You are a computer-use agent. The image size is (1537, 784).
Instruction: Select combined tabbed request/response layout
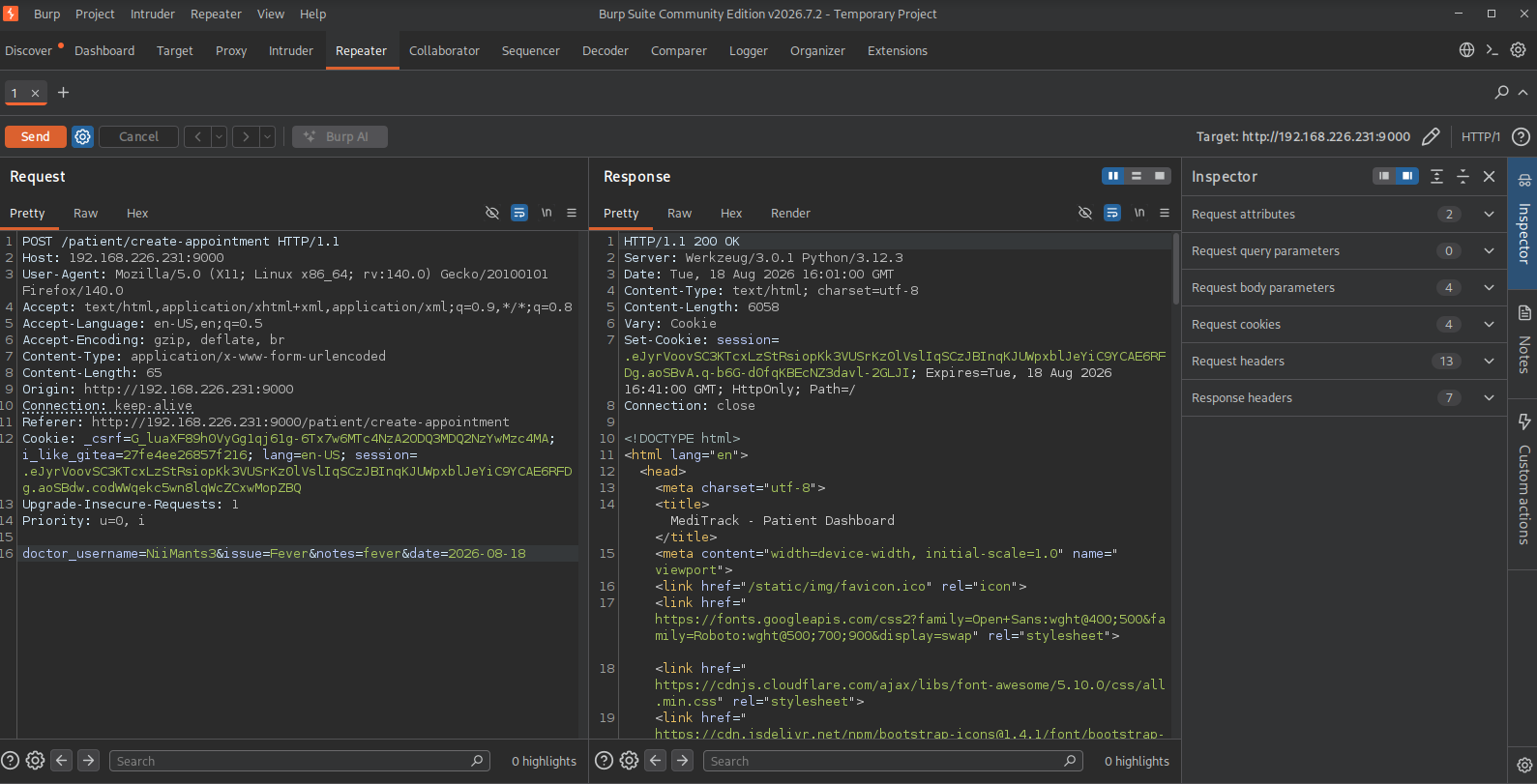[x=1160, y=176]
